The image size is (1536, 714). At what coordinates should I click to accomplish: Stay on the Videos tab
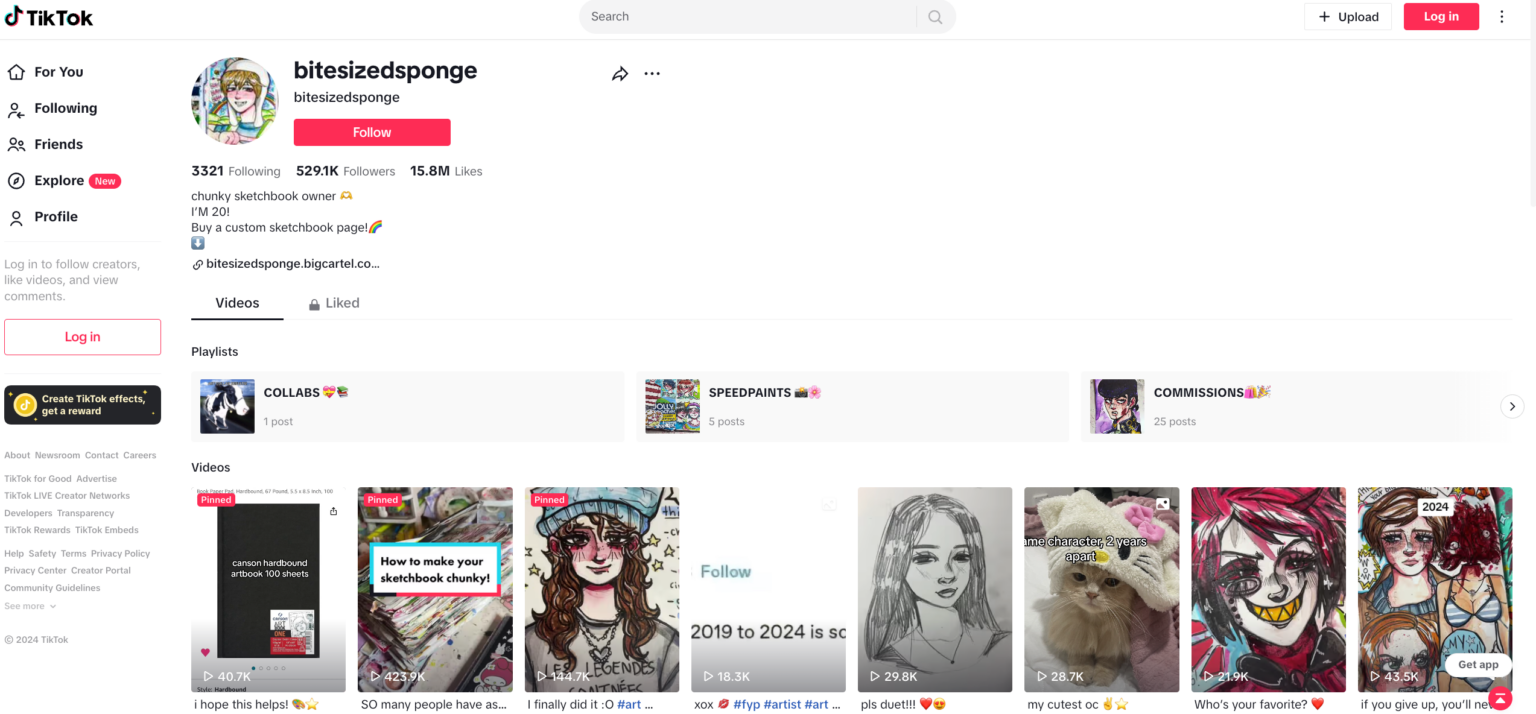237,302
